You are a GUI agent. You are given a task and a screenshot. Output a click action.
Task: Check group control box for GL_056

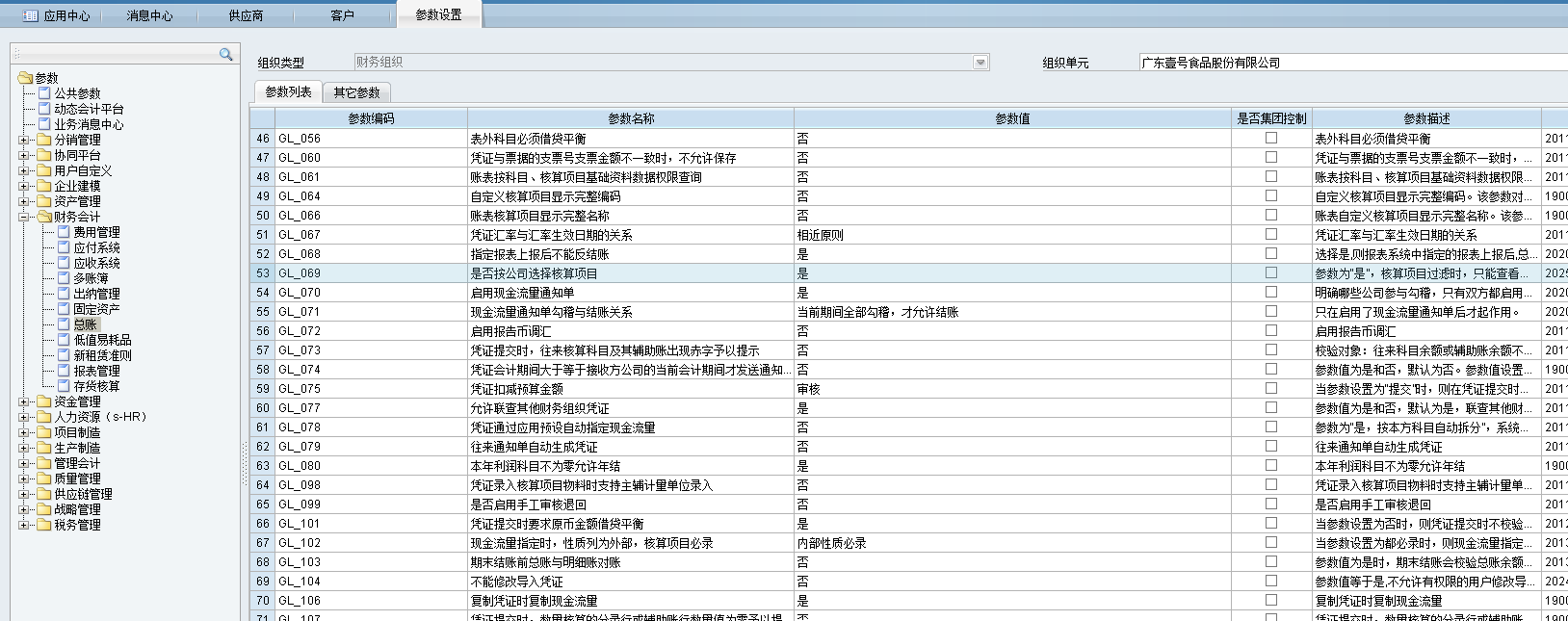[1271, 139]
